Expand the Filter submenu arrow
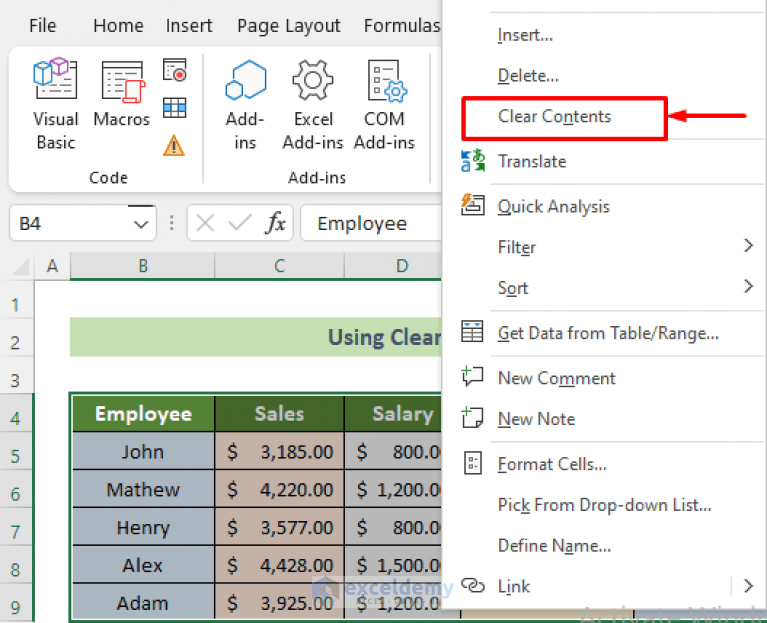Viewport: 767px width, 623px height. (x=748, y=245)
